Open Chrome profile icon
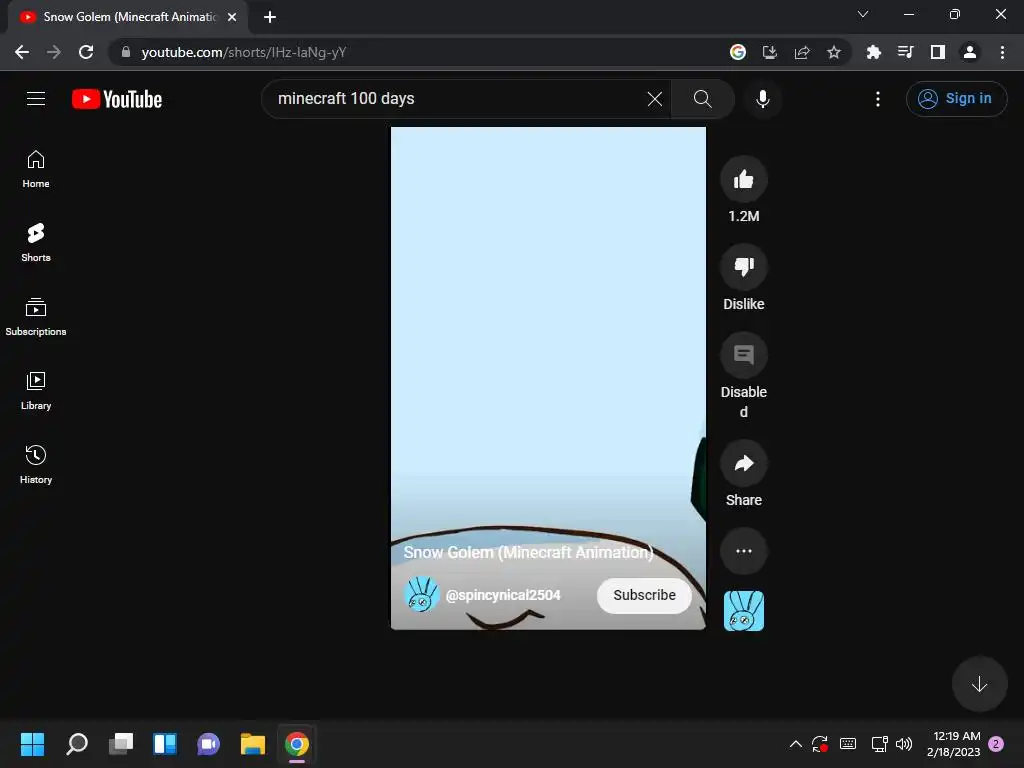The height and width of the screenshot is (768, 1024). (969, 52)
